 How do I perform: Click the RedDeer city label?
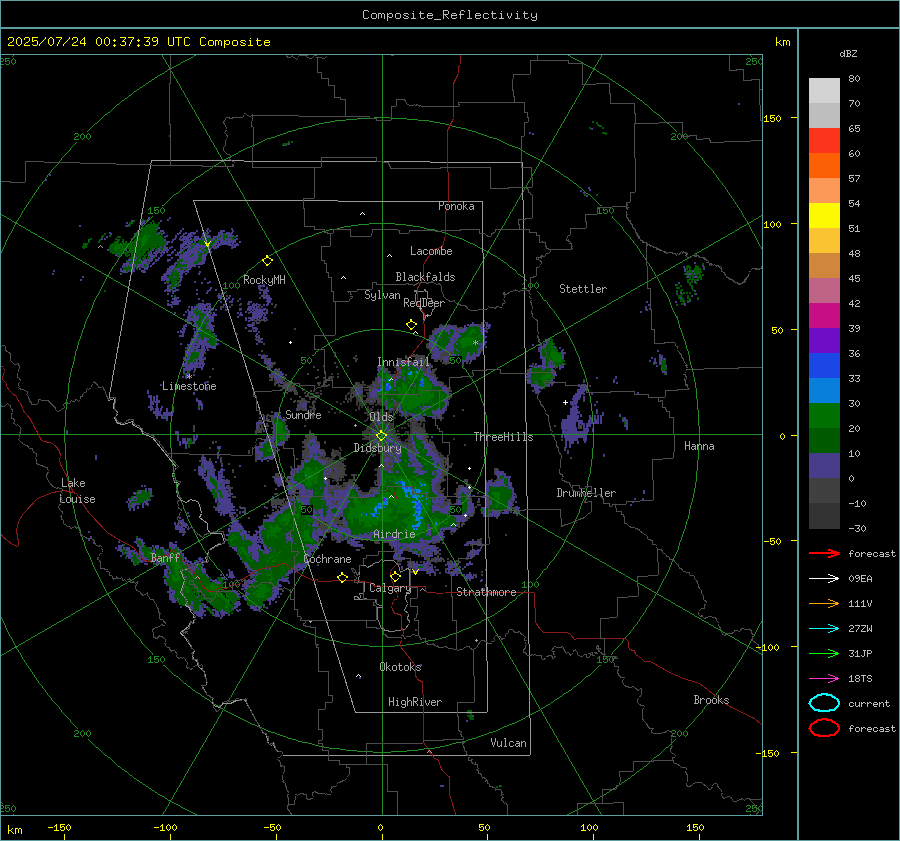pos(424,303)
